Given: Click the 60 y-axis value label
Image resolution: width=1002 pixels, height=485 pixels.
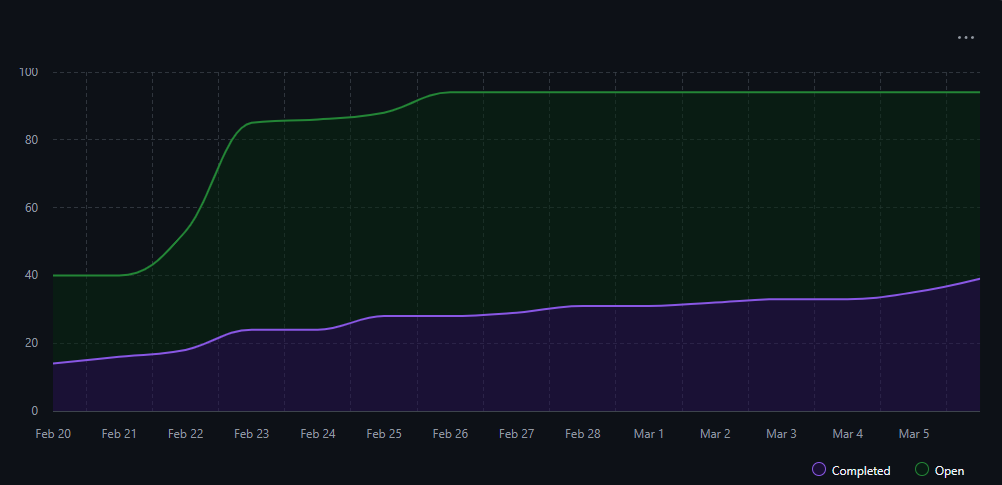Looking at the screenshot, I should (30, 207).
